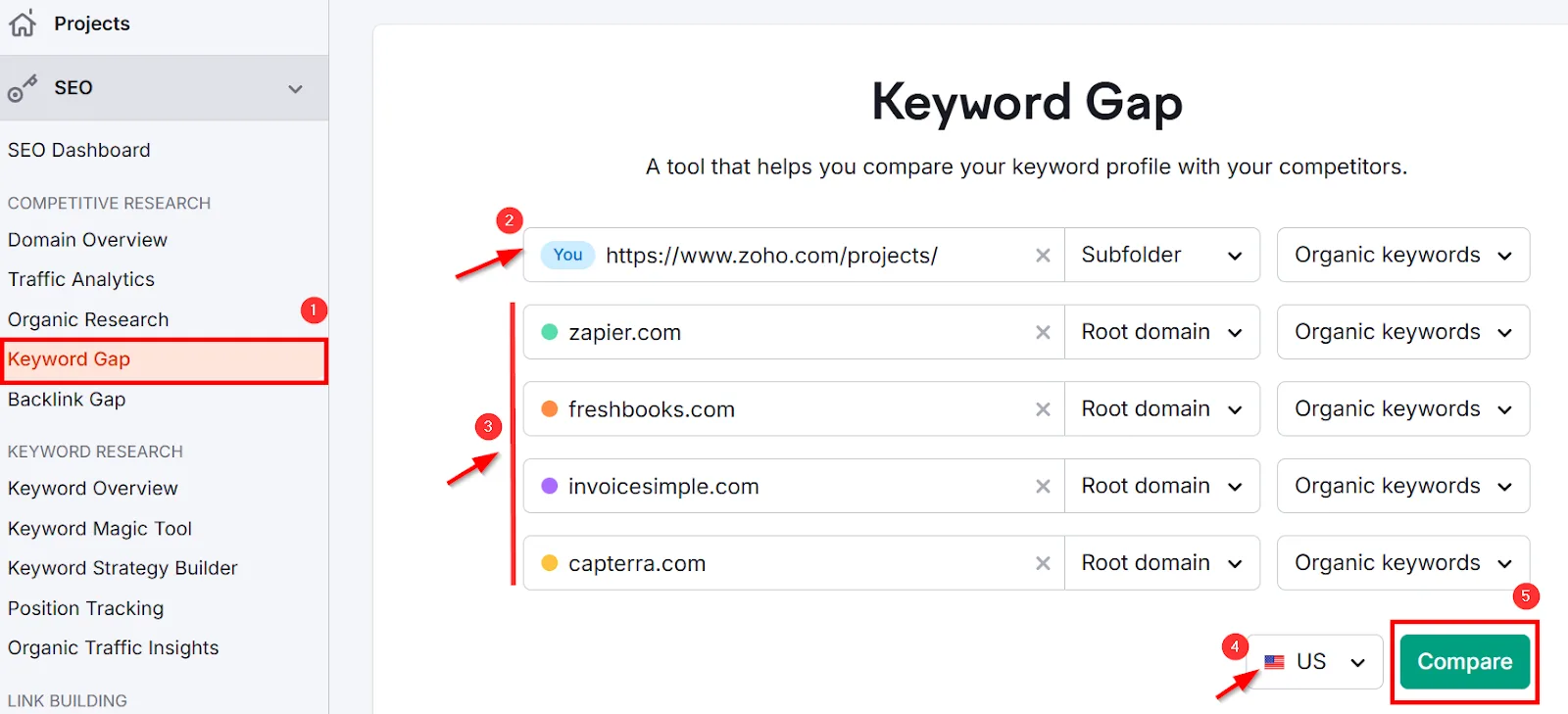
Task: Open Traffic Analytics
Action: click(81, 279)
